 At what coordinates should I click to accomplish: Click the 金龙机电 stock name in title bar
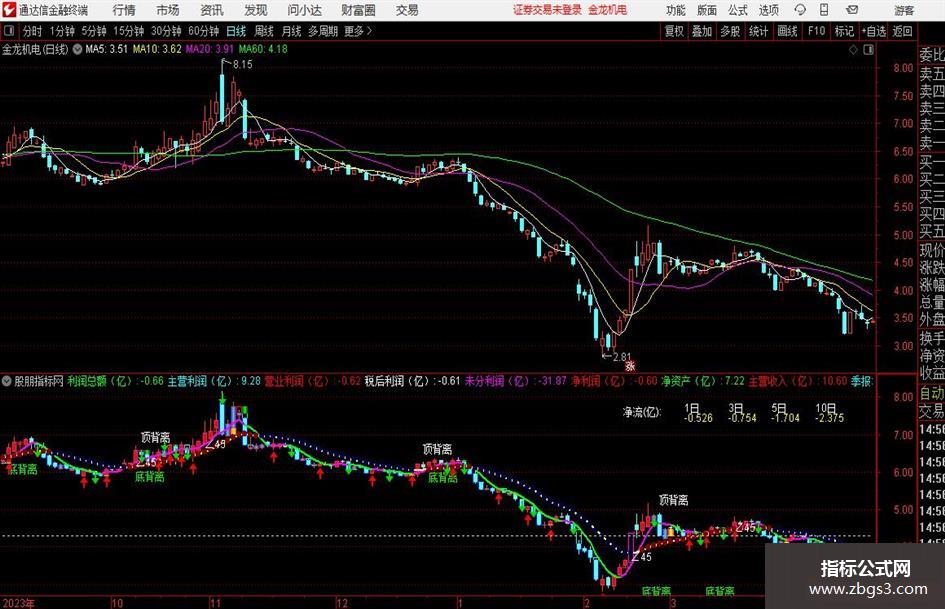tap(608, 10)
